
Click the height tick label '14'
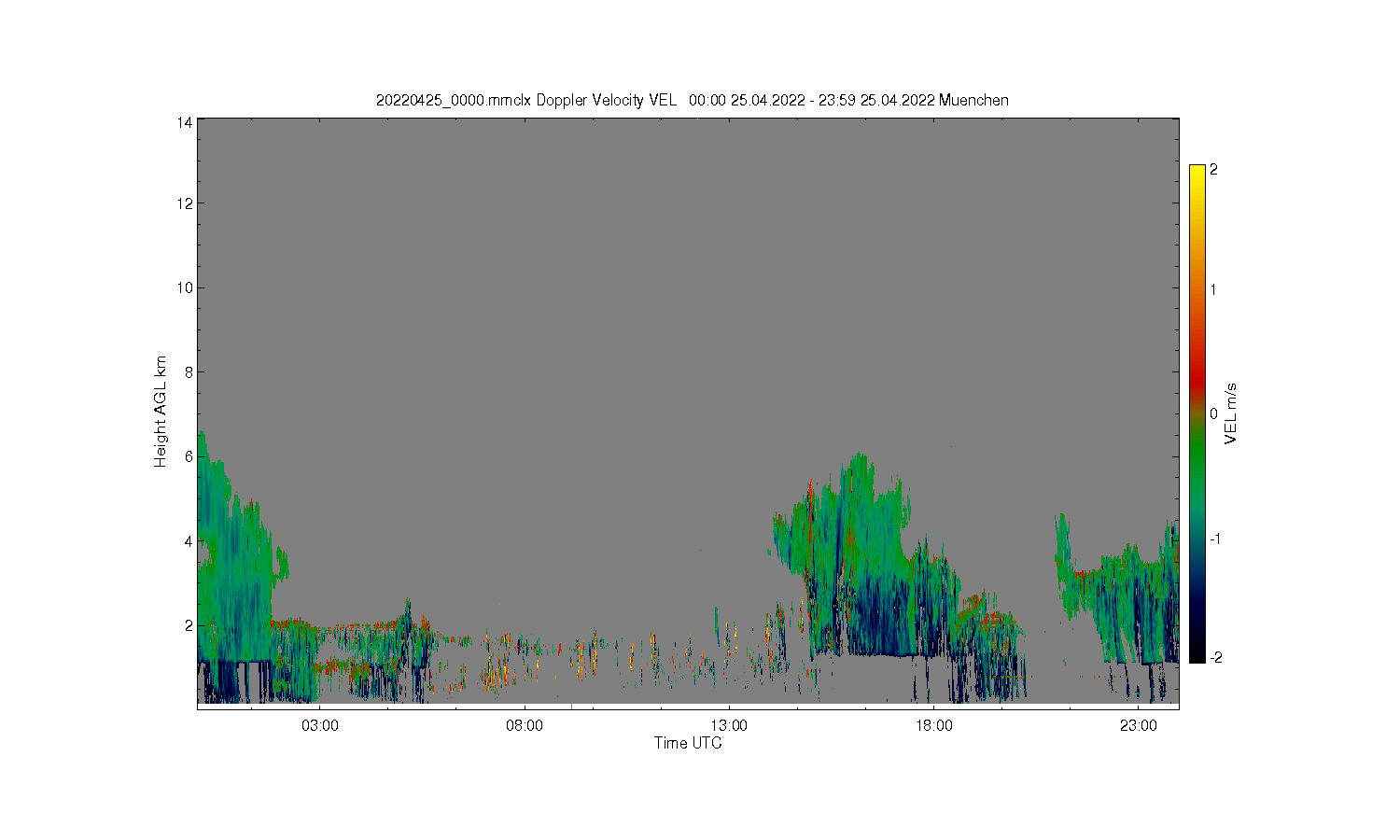click(185, 122)
